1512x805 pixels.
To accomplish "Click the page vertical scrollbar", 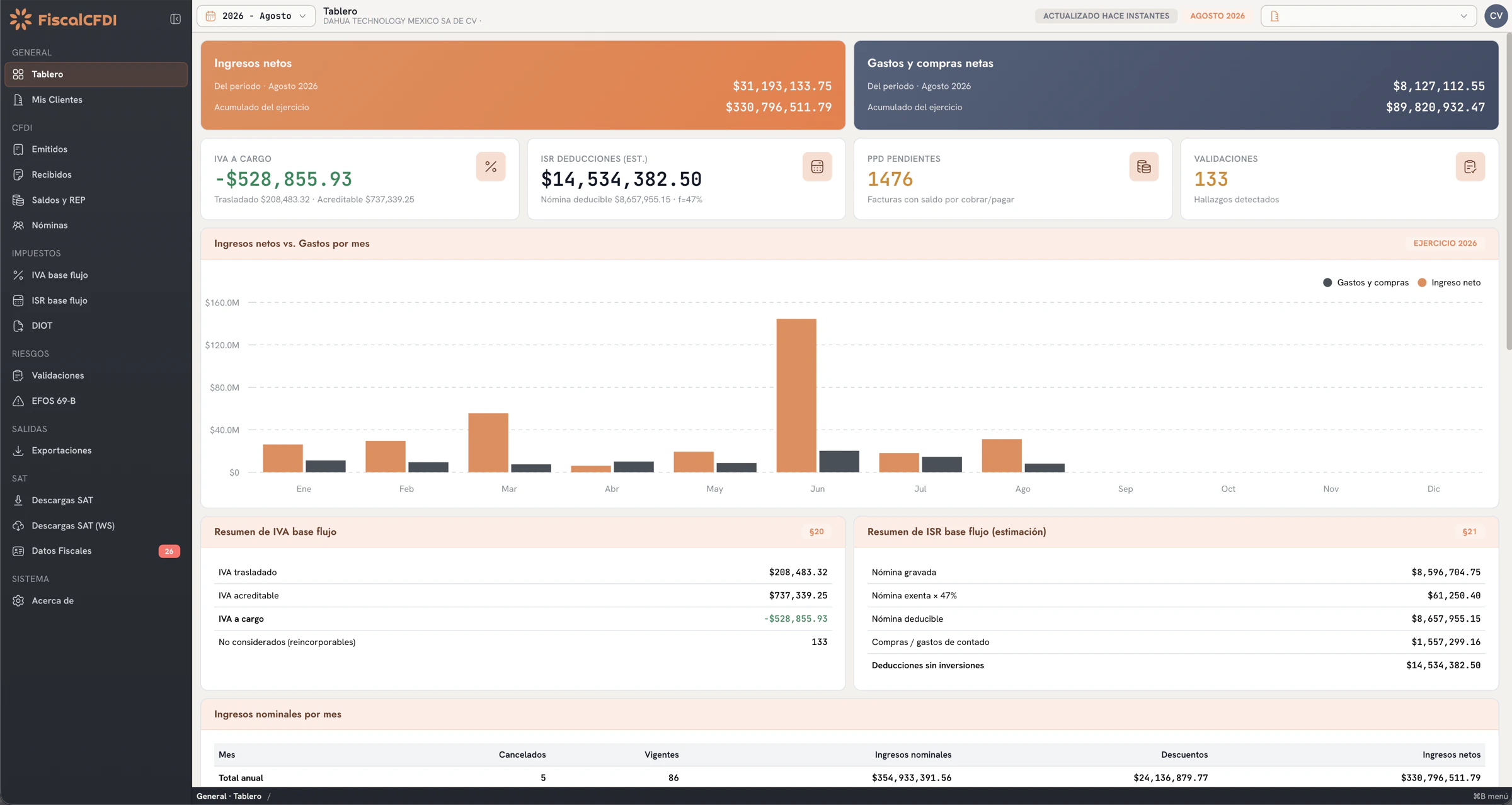I will coord(1508,191).
